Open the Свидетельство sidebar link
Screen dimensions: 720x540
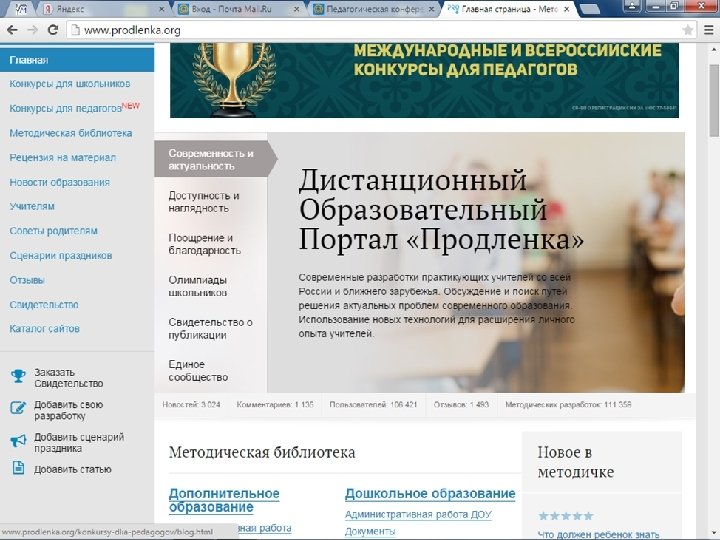click(44, 304)
